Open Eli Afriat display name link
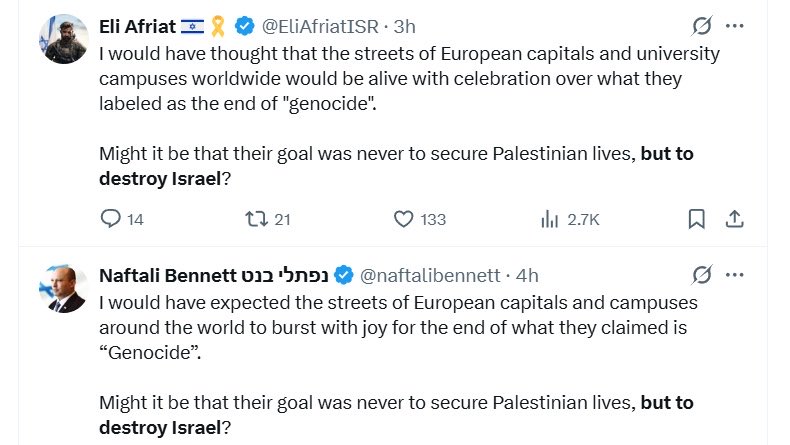Image resolution: width=790 pixels, height=445 pixels. pyautogui.click(x=138, y=26)
